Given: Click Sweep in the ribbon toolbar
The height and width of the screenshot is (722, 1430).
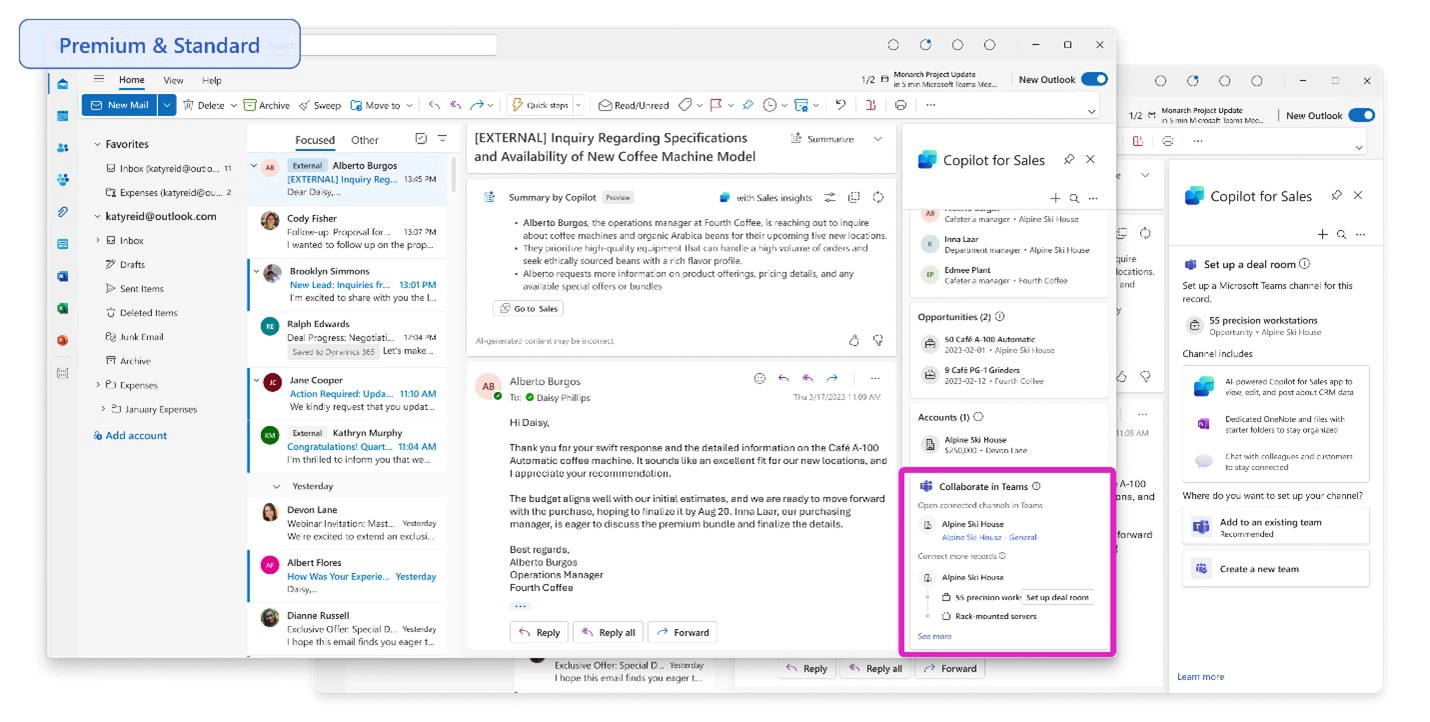Looking at the screenshot, I should point(319,105).
